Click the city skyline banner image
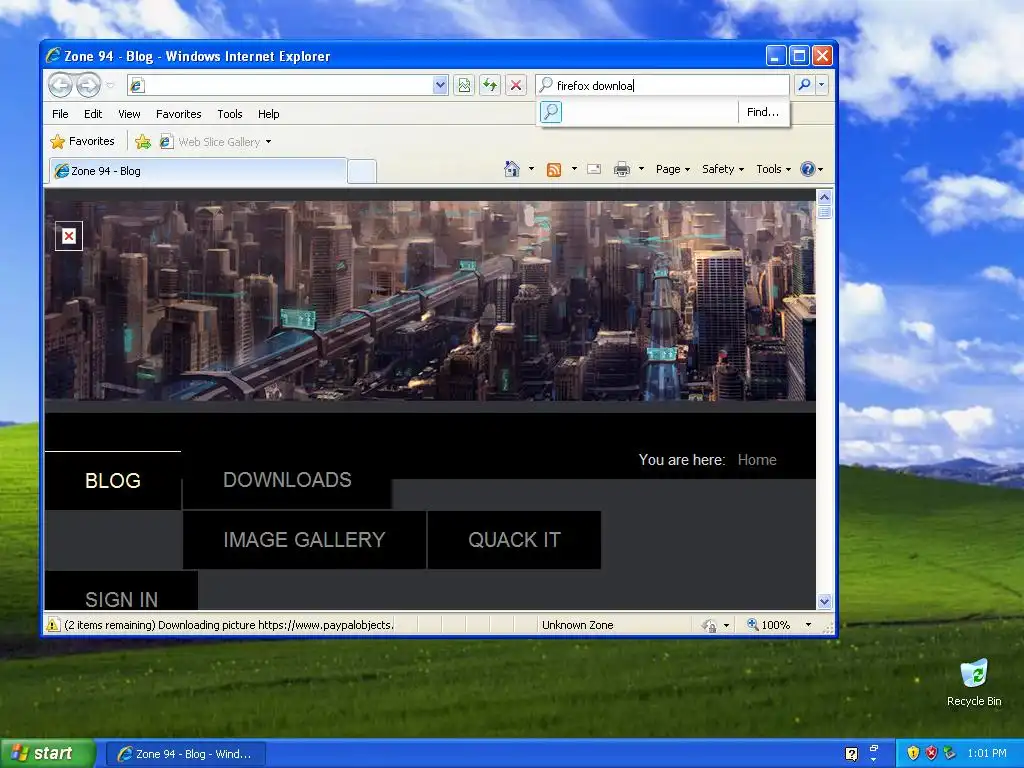This screenshot has height=768, width=1024. [x=430, y=300]
